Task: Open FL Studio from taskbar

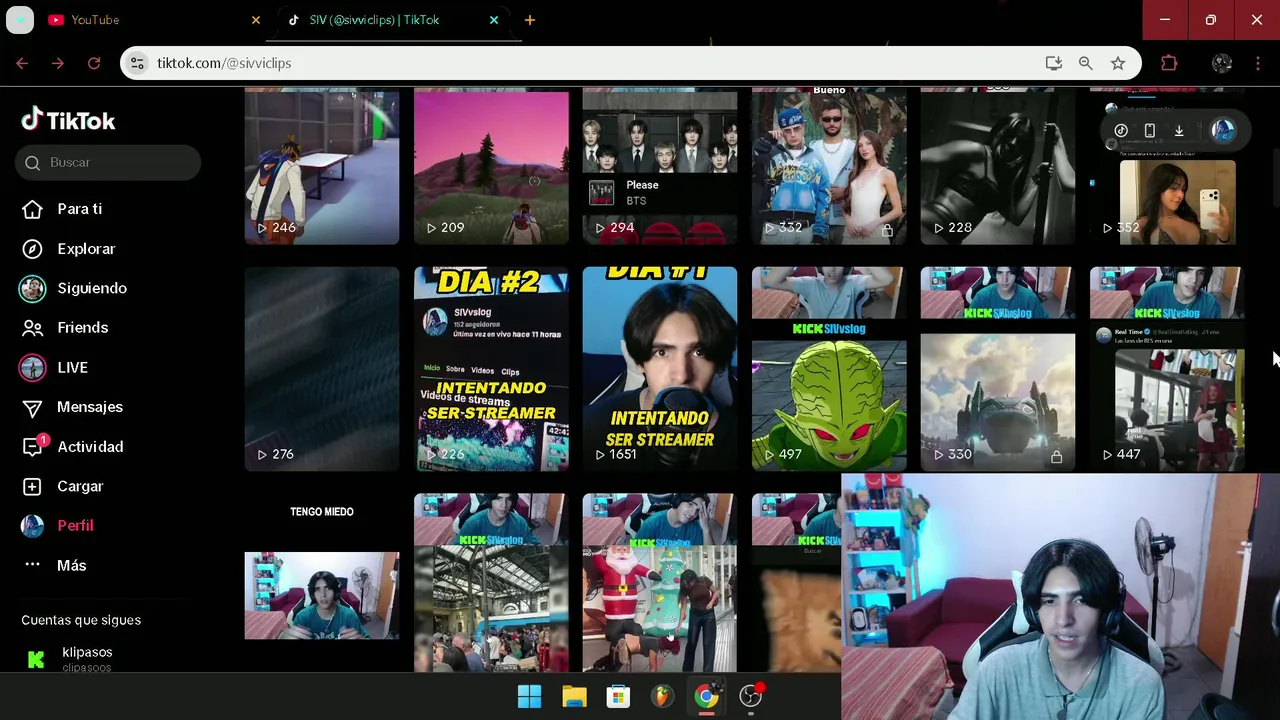Action: pyautogui.click(x=662, y=697)
